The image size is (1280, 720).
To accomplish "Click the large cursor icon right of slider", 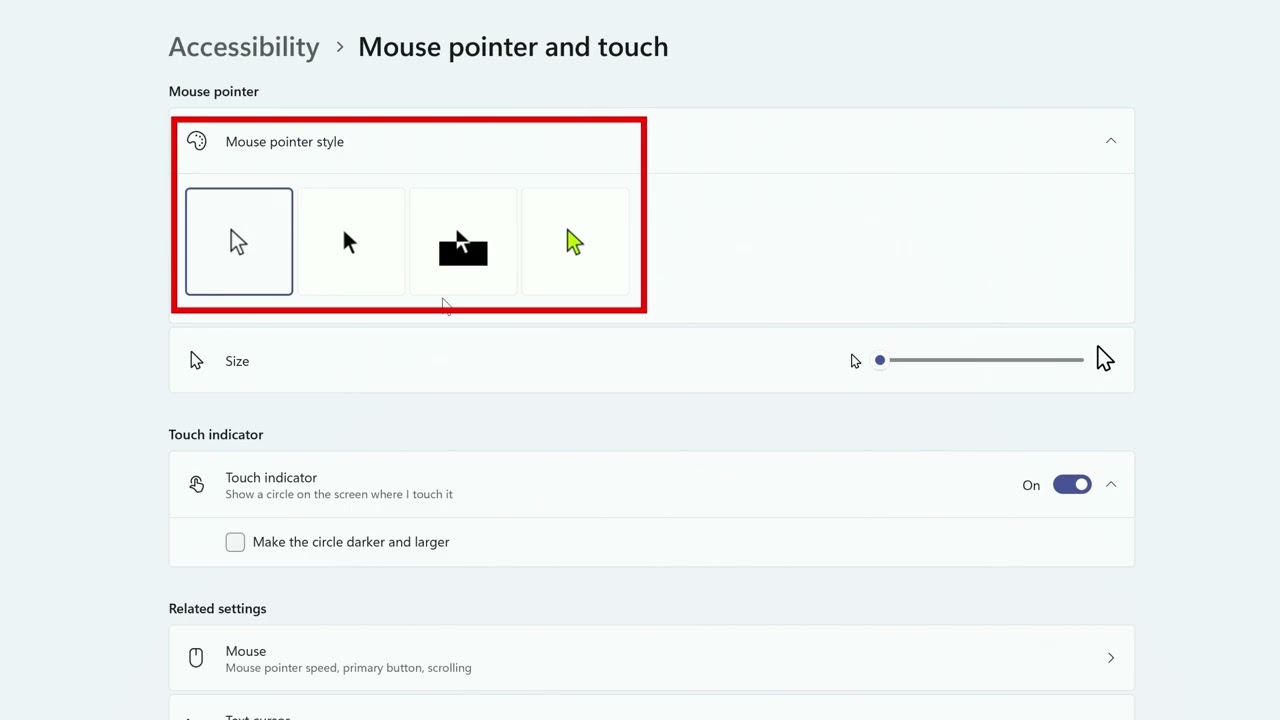I will [x=1104, y=360].
